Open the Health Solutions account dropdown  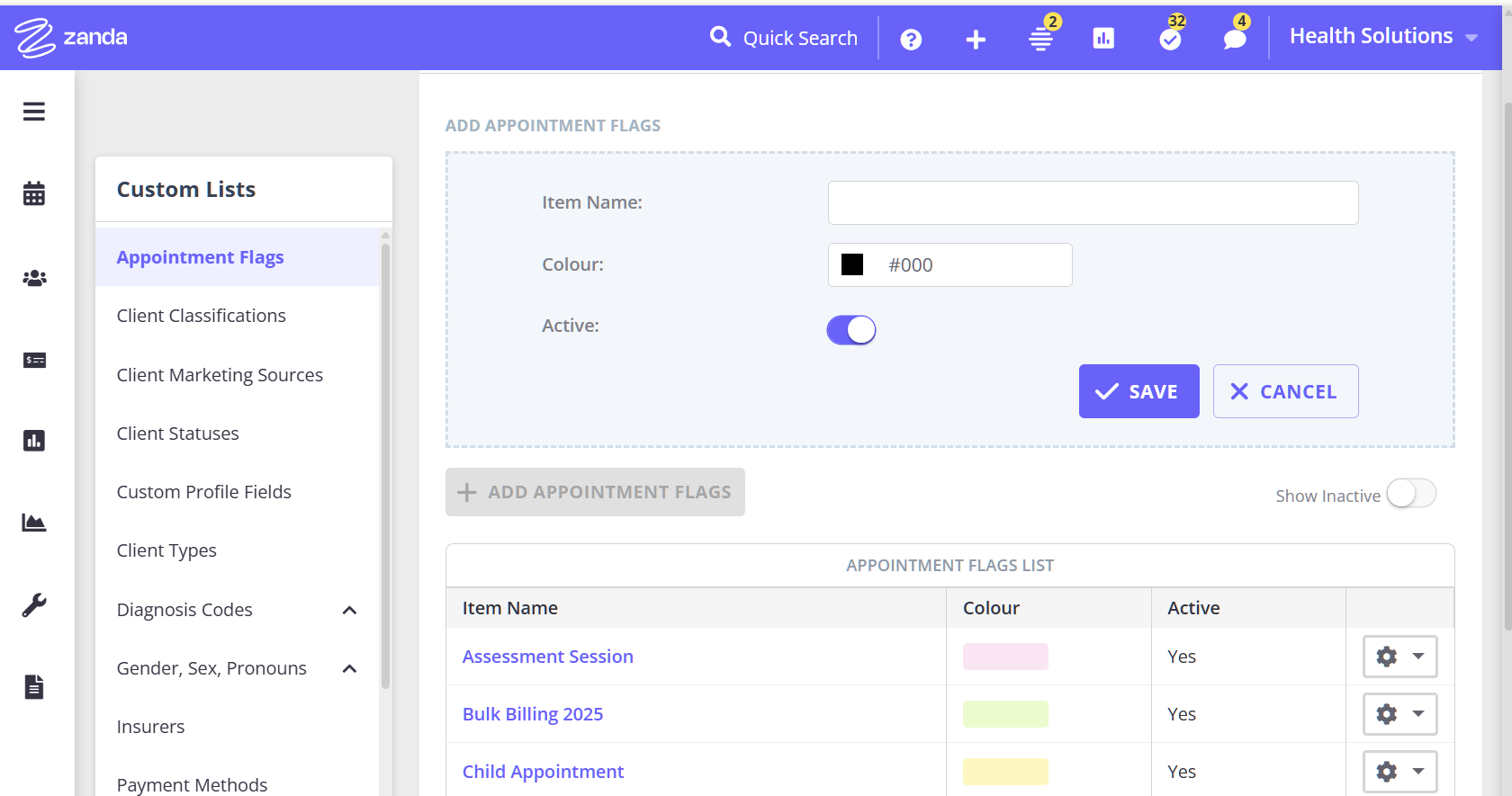coord(1382,37)
